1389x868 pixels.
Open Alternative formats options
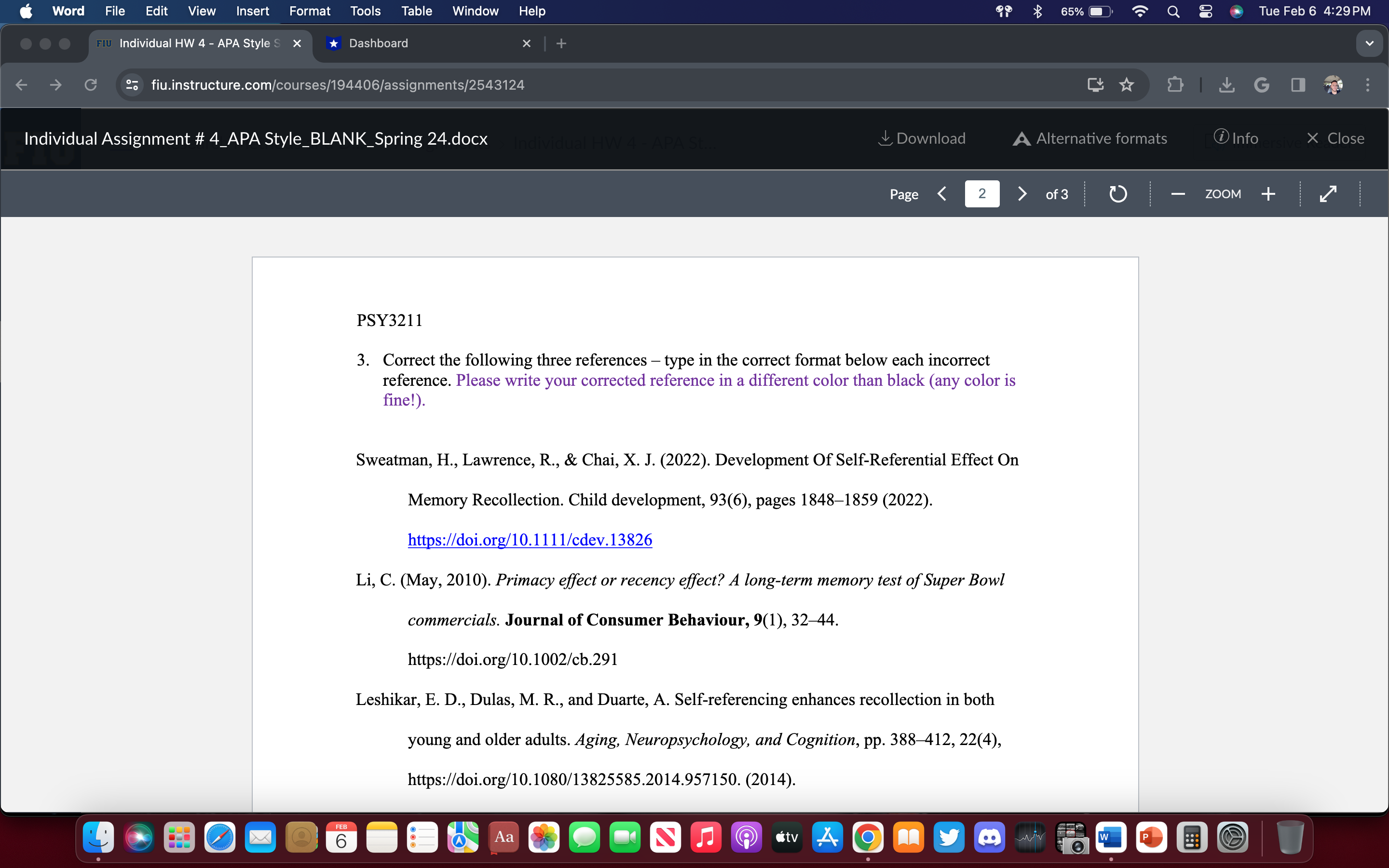point(1089,138)
